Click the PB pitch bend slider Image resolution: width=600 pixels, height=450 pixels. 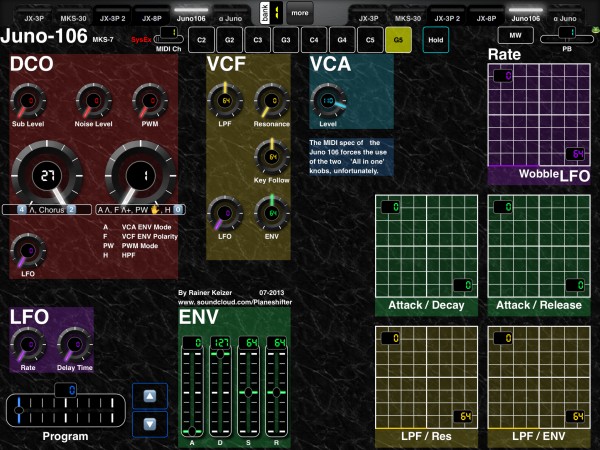click(x=567, y=36)
